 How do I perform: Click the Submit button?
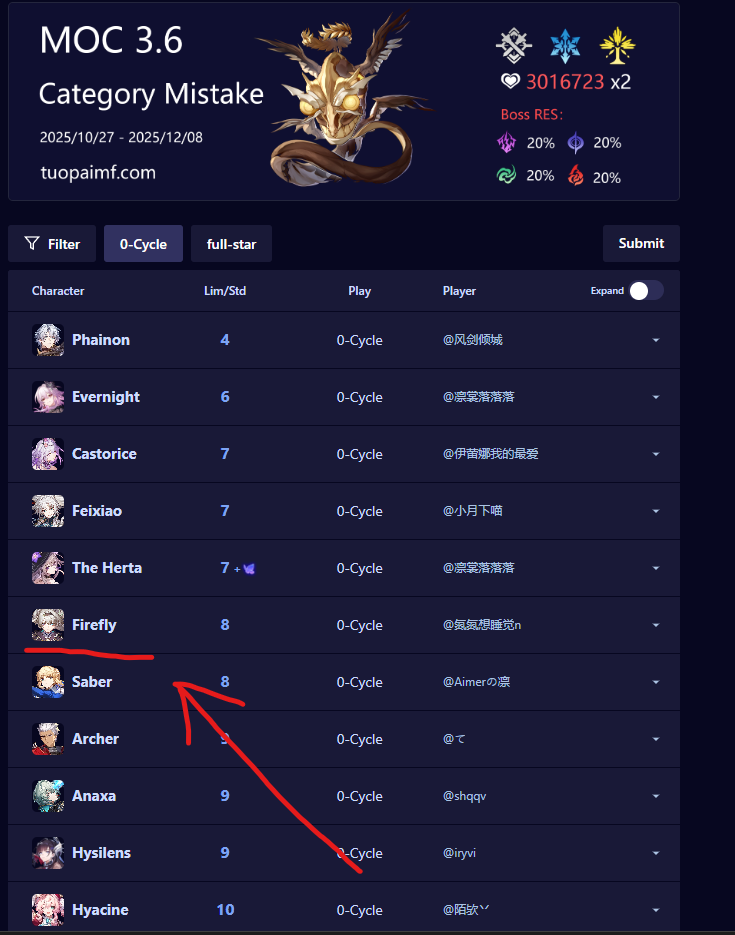point(641,243)
